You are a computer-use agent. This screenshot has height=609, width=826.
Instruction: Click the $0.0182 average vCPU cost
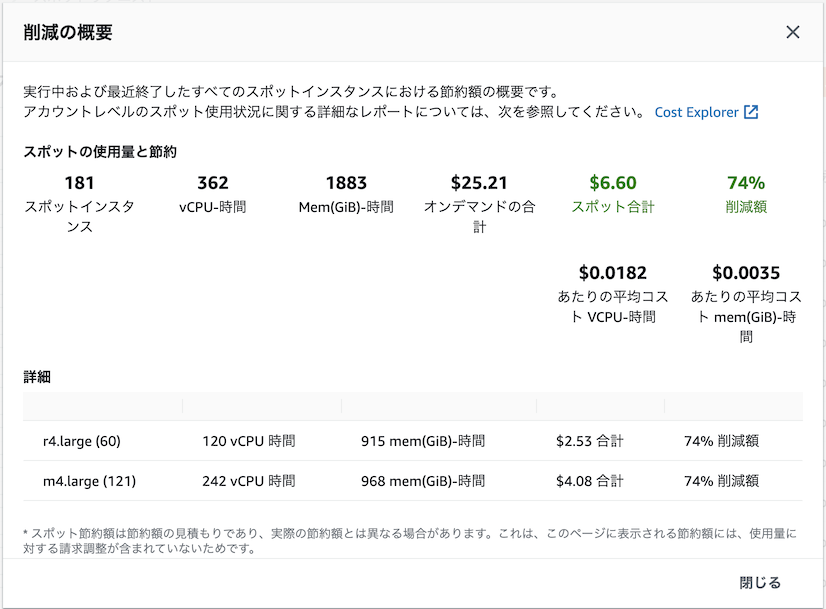(x=613, y=273)
